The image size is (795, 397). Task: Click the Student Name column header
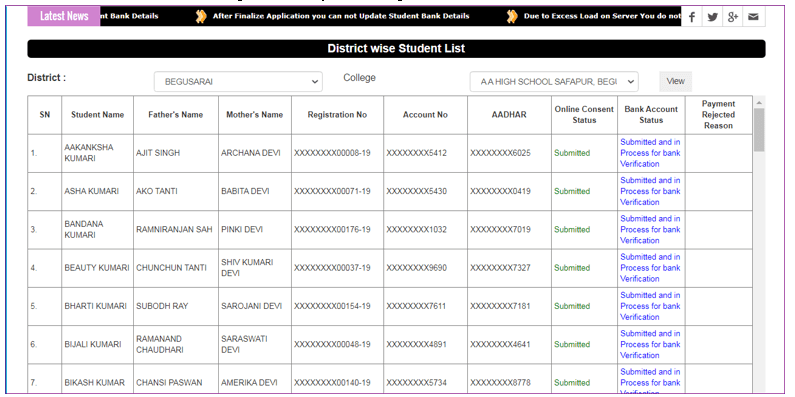coord(97,115)
